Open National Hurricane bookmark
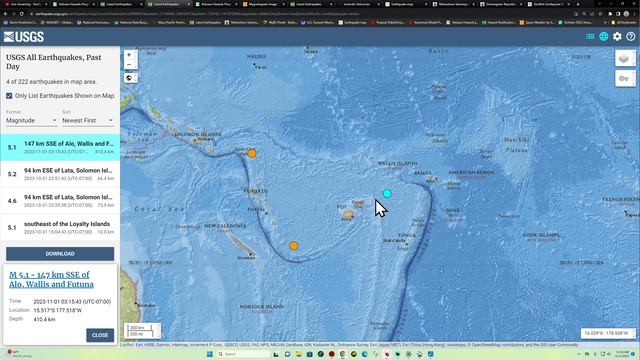 [93, 22]
